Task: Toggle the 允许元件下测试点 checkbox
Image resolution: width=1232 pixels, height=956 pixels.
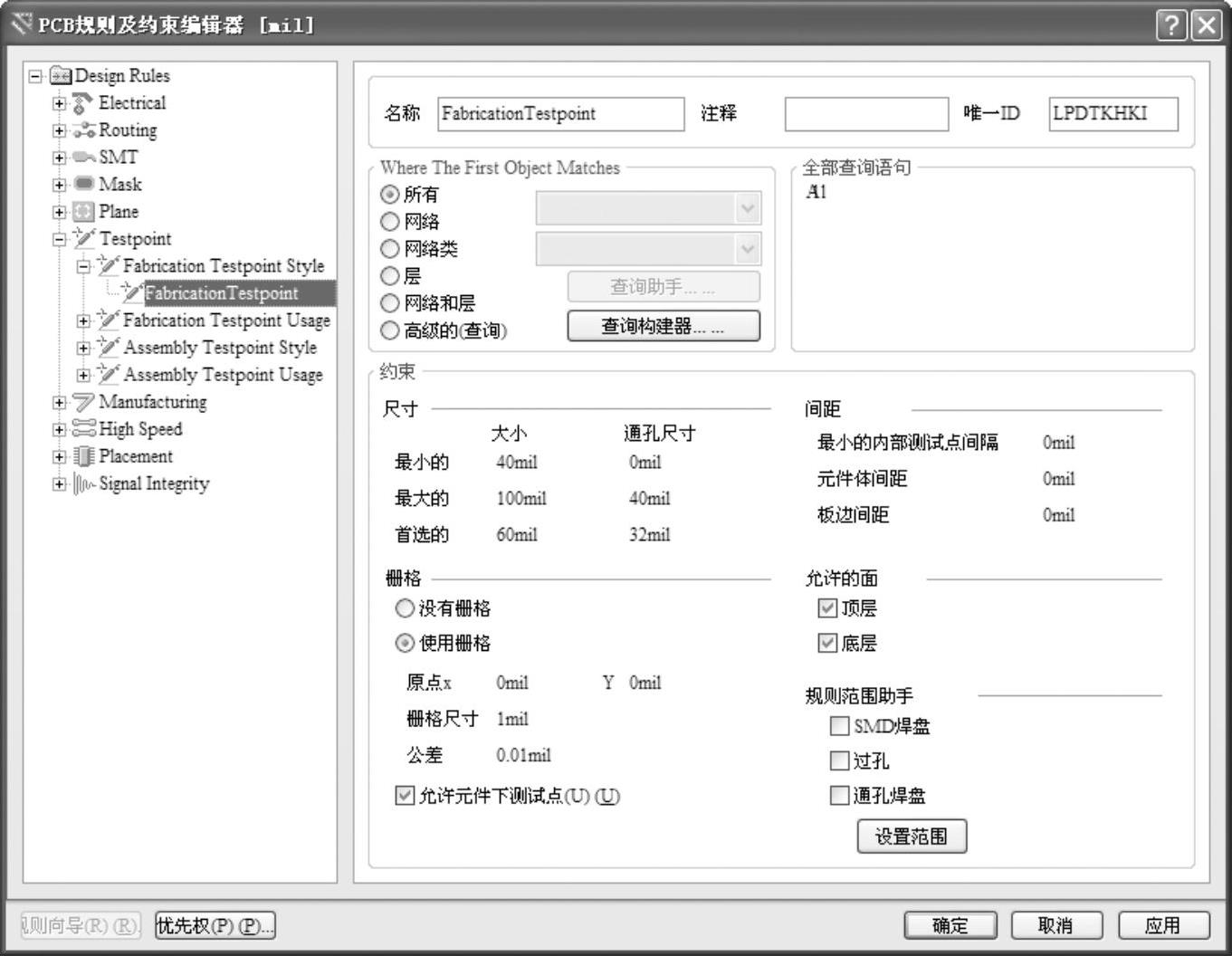Action: click(x=405, y=796)
